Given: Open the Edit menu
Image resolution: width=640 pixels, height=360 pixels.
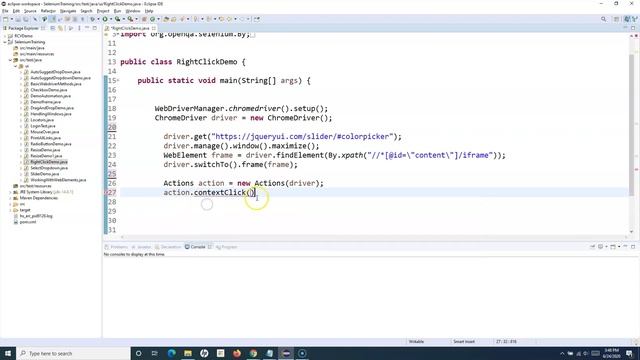Looking at the screenshot, I should pyautogui.click(x=16, y=11).
